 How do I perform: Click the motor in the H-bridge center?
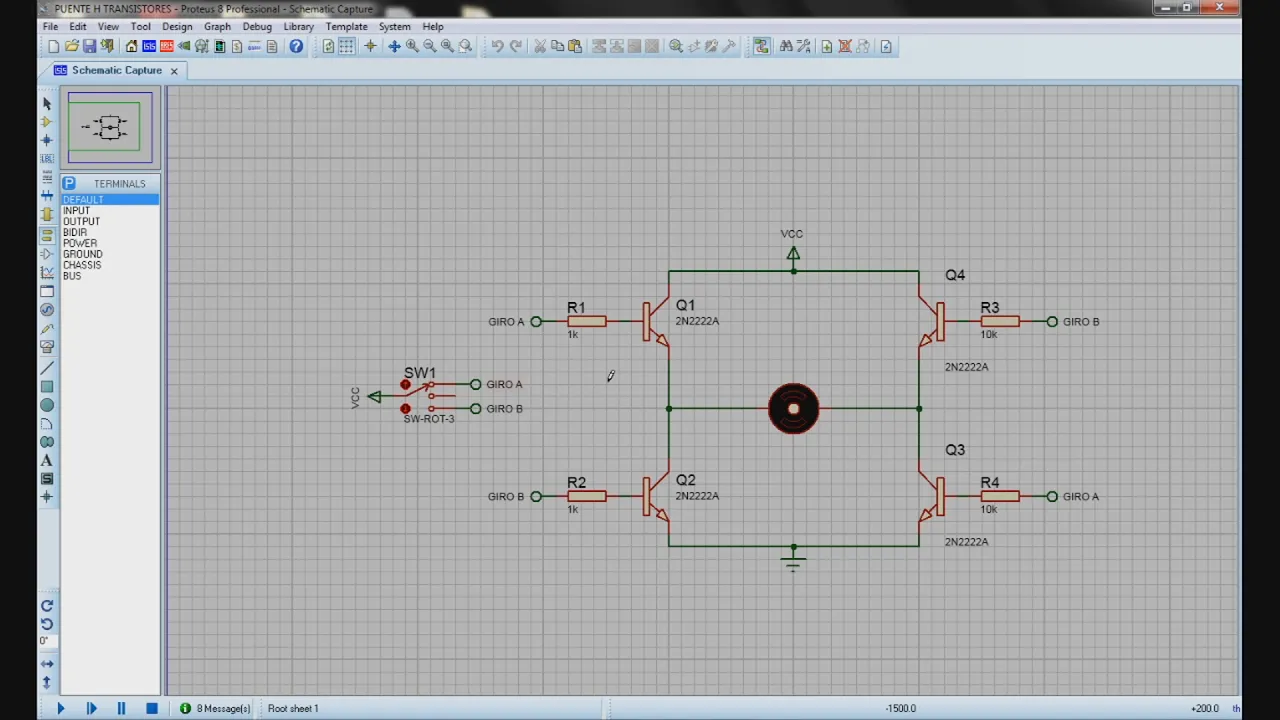(794, 409)
